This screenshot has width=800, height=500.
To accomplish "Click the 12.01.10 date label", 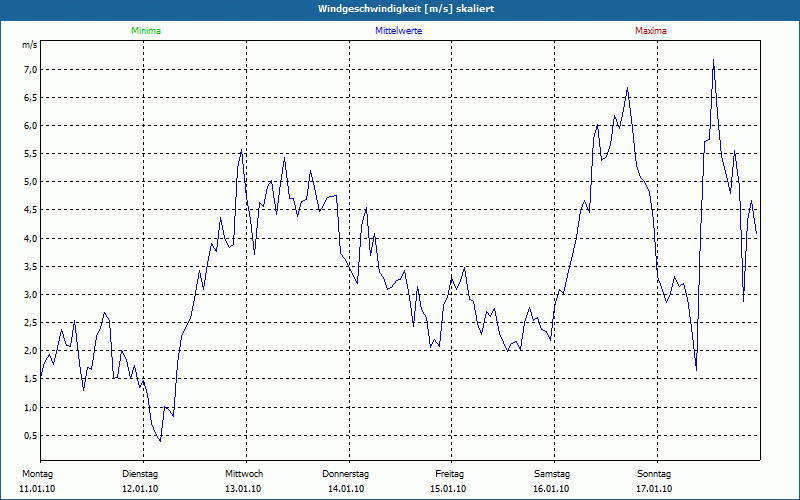I will point(140,489).
